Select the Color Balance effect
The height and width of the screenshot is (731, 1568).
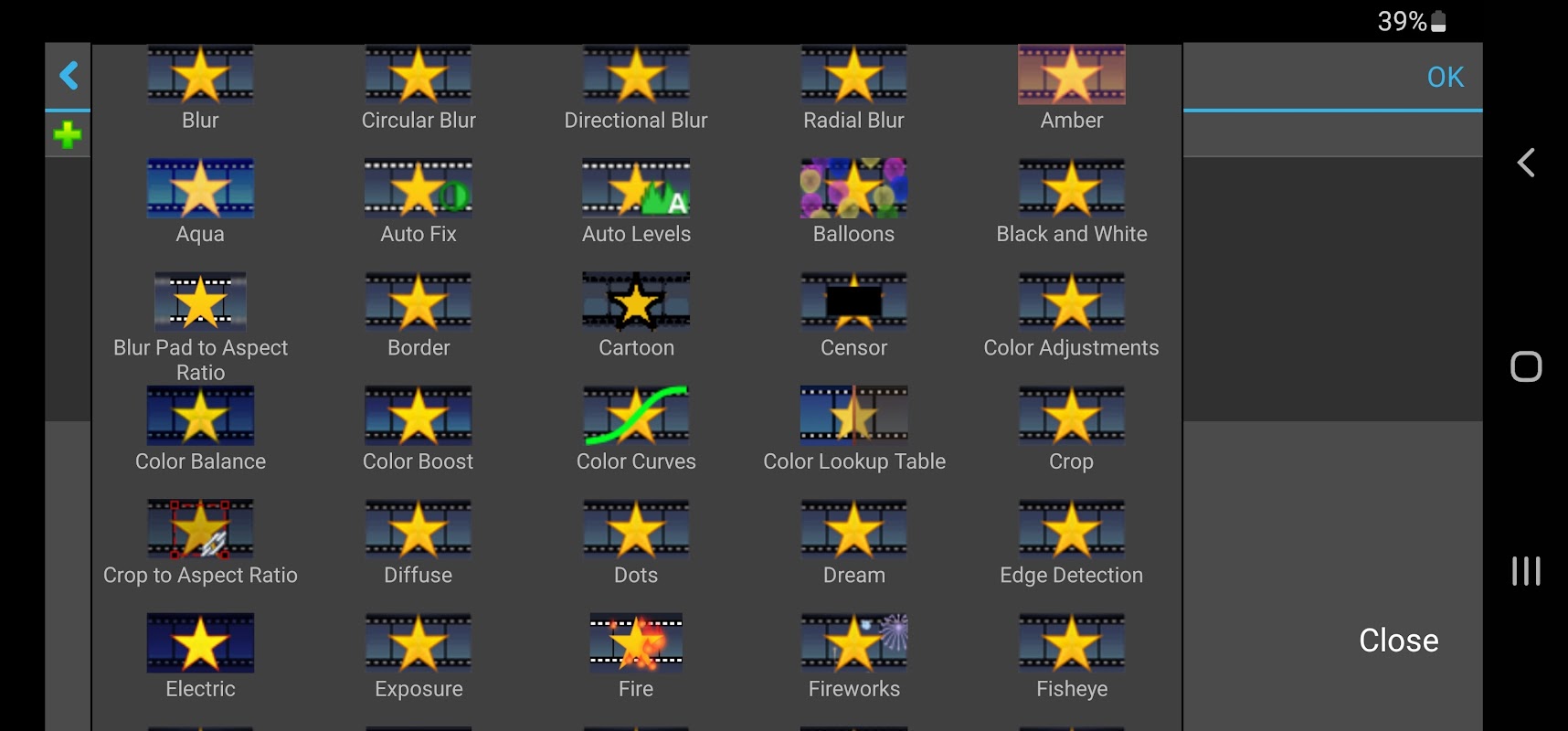coord(200,416)
